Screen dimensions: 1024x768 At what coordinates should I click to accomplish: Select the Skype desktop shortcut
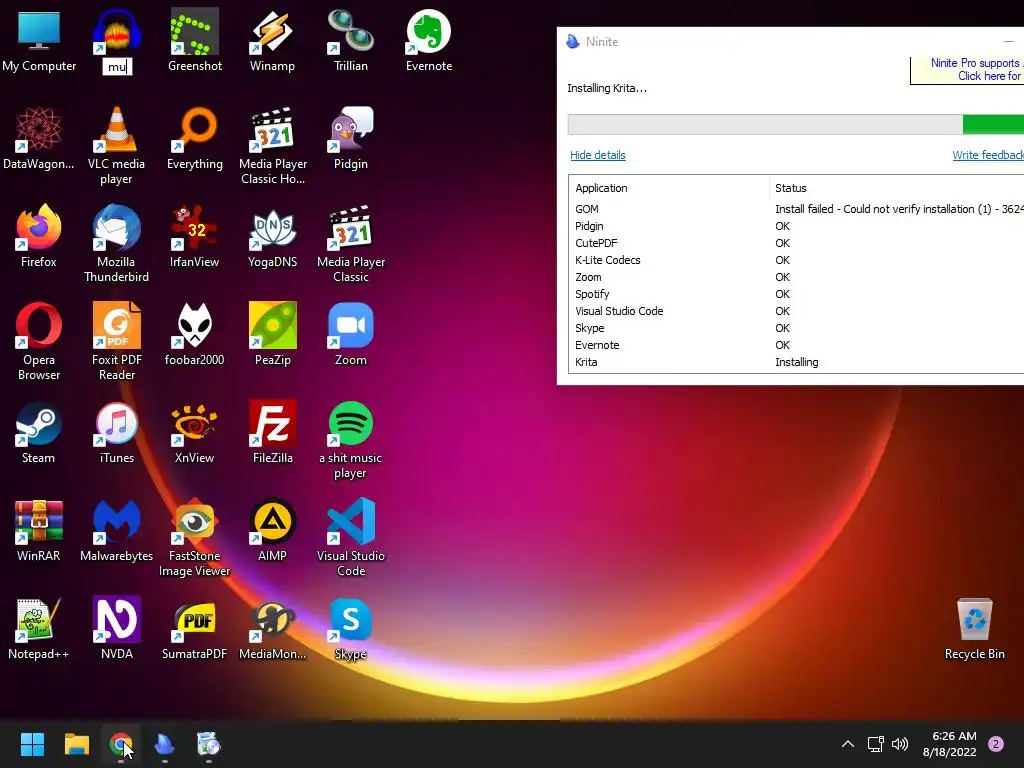click(351, 628)
